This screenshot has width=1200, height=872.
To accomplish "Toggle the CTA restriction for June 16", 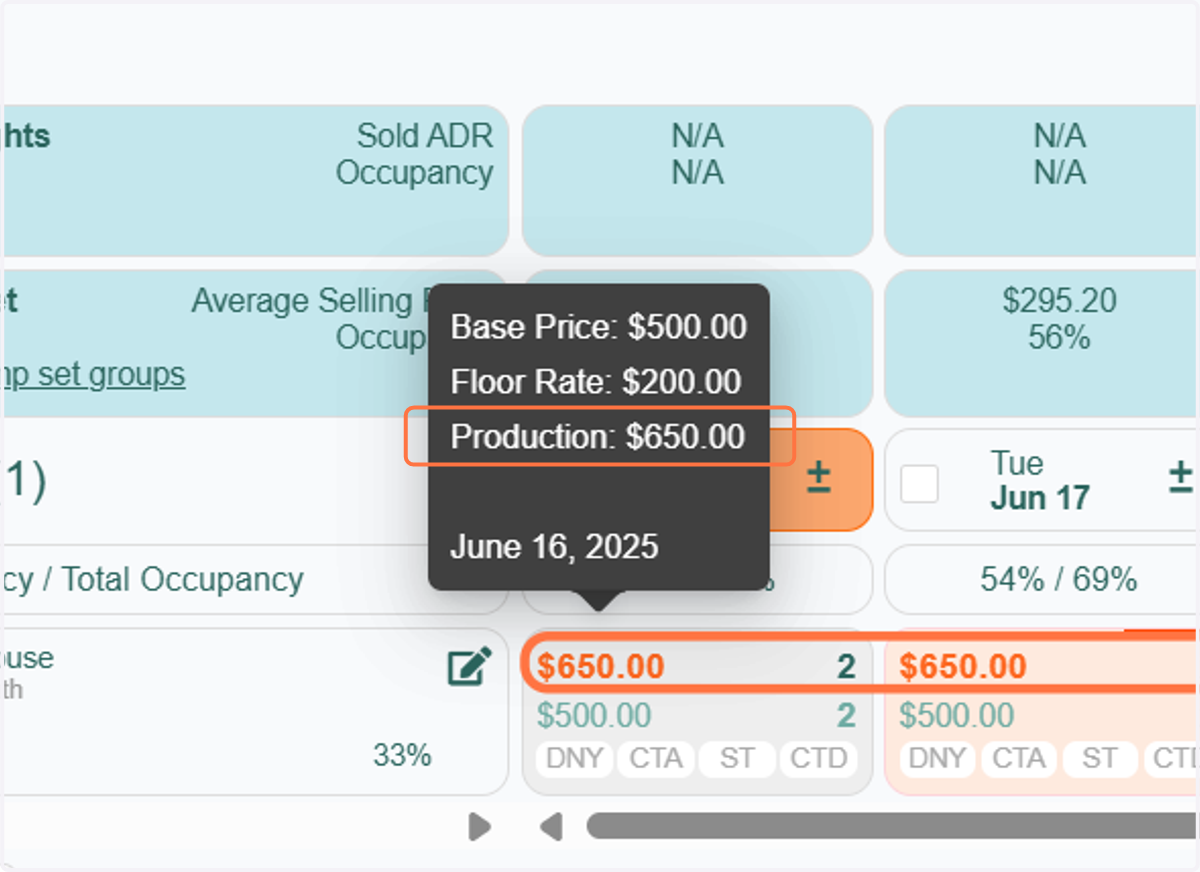I will pos(656,759).
